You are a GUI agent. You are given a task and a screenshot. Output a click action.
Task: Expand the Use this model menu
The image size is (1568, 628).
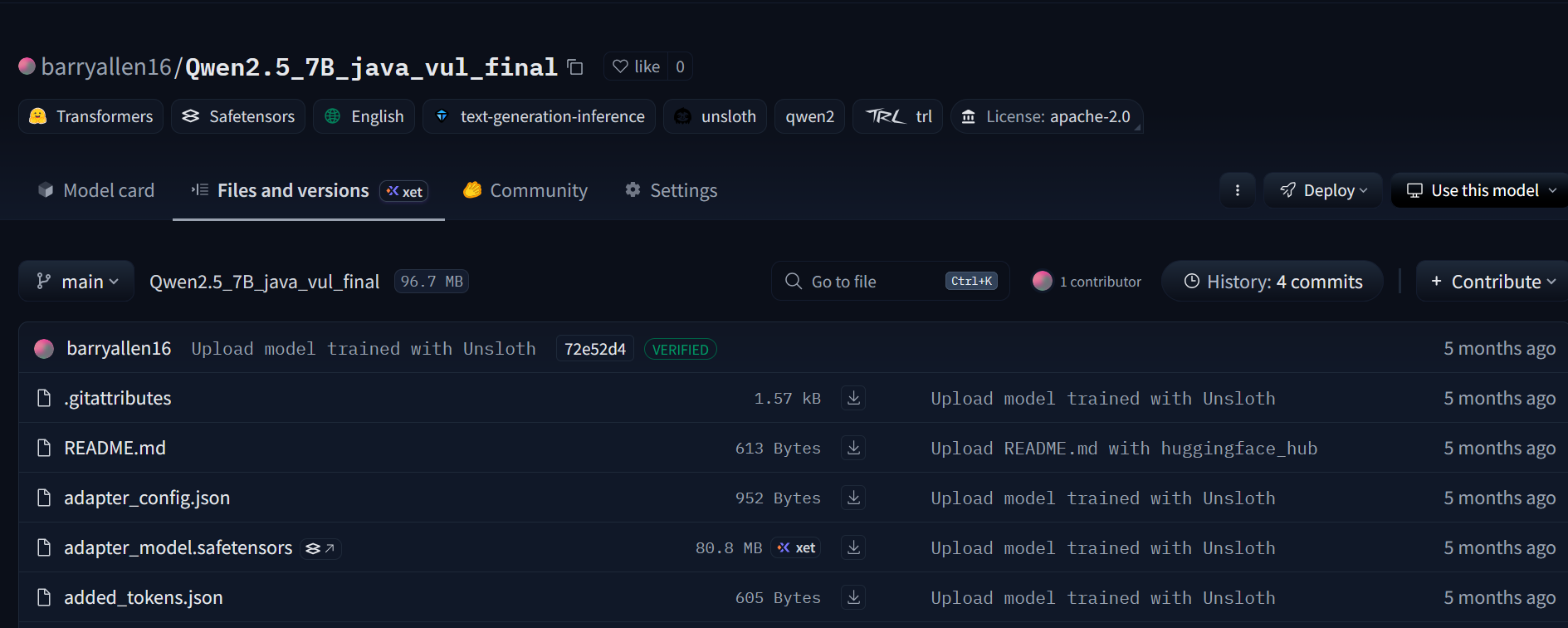point(1481,190)
